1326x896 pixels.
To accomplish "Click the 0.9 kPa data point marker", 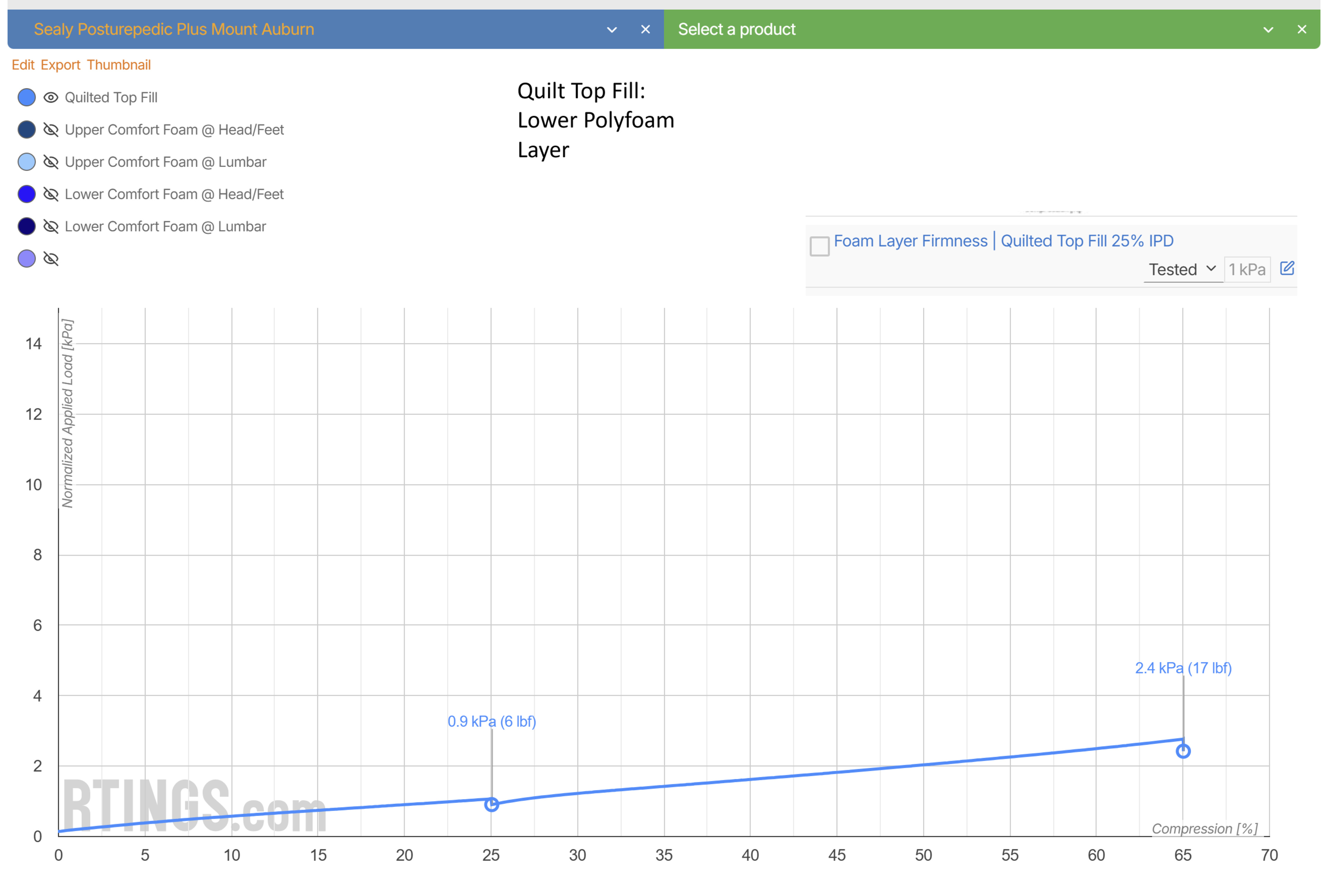I will 491,804.
